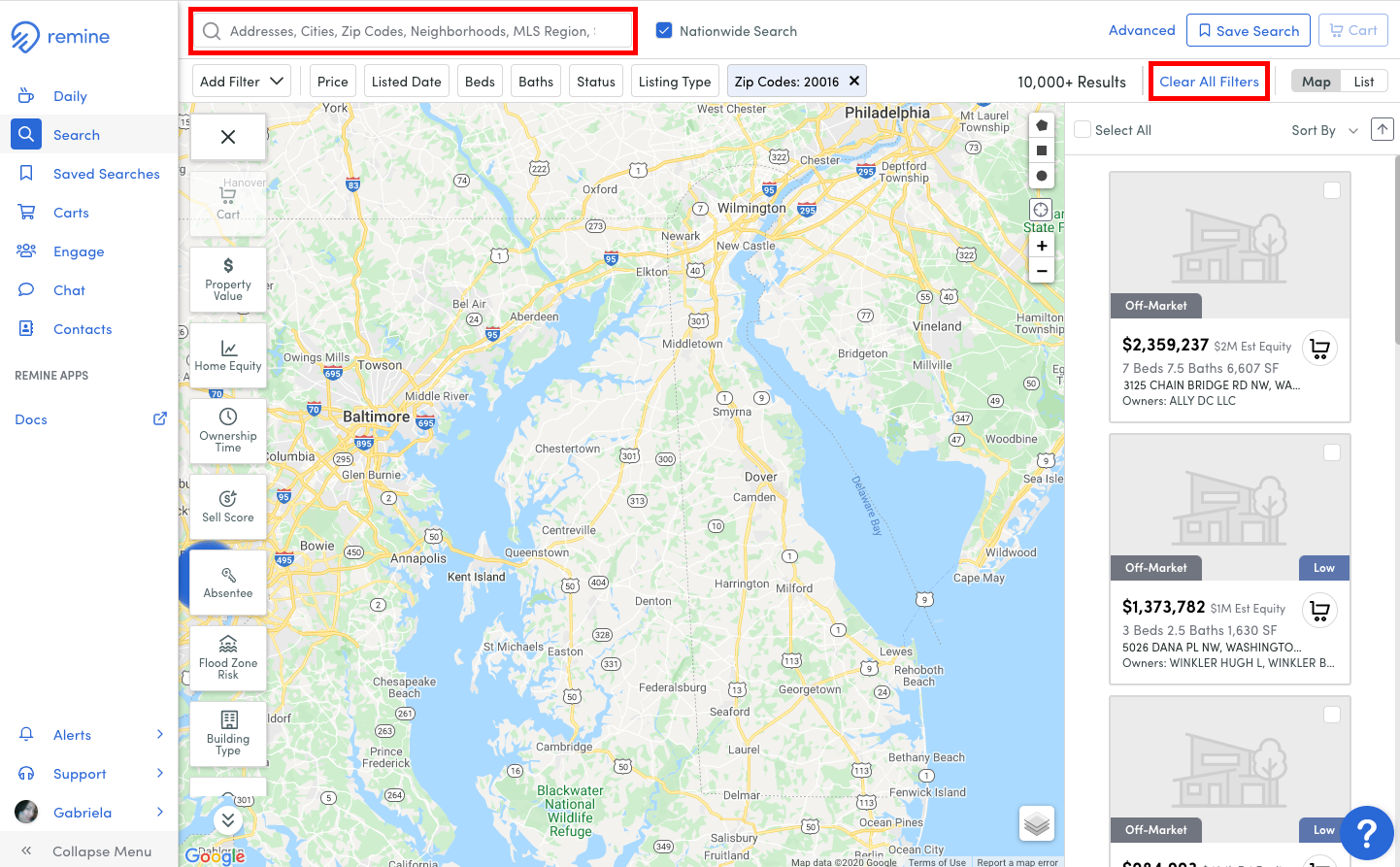Image resolution: width=1400 pixels, height=867 pixels.
Task: Open Carts from the sidebar
Action: (x=71, y=213)
